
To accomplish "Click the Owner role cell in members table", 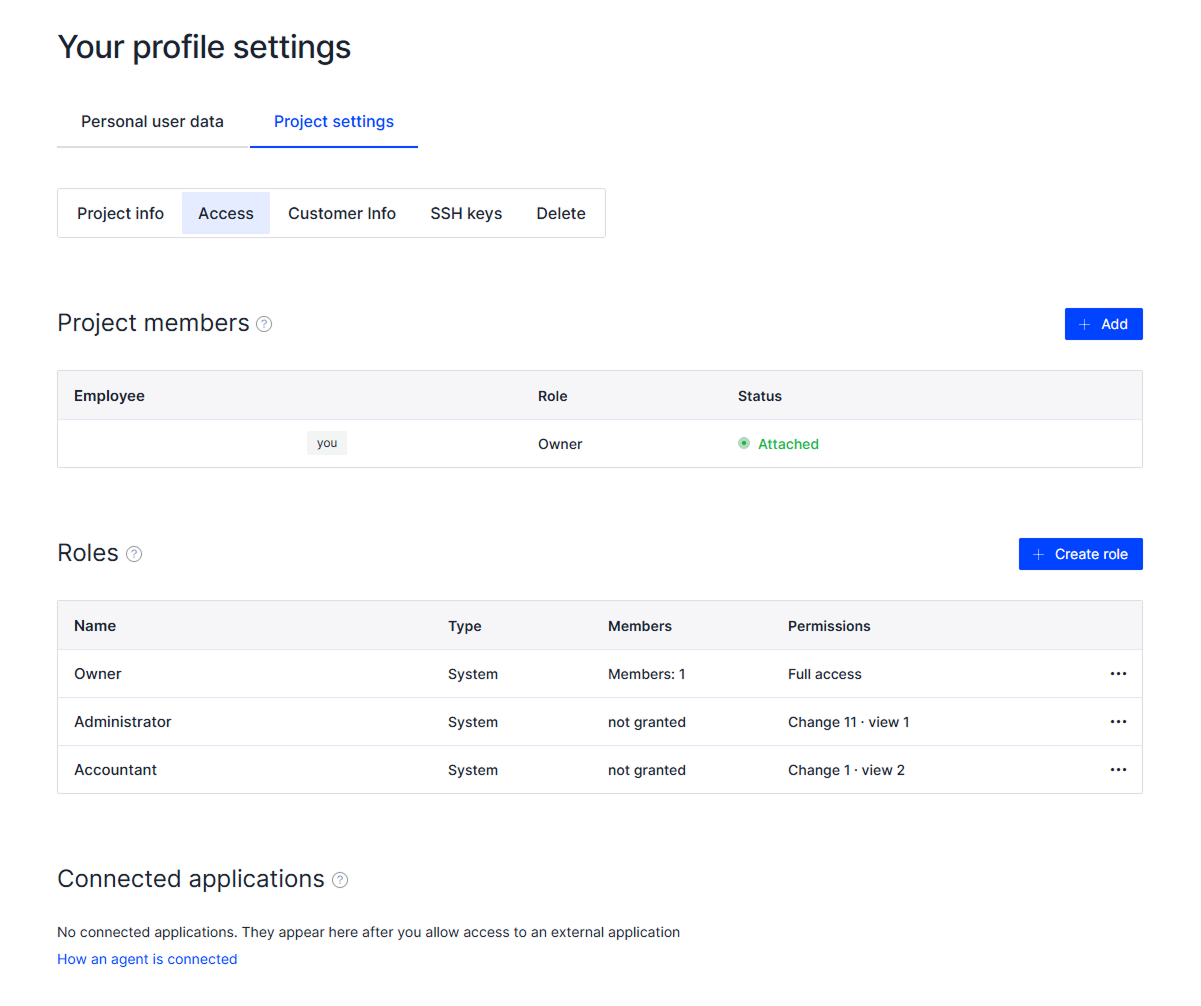I will point(560,444).
